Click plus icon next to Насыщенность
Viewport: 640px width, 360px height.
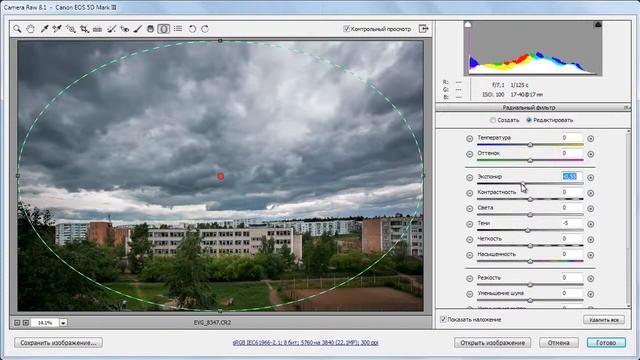(x=590, y=255)
